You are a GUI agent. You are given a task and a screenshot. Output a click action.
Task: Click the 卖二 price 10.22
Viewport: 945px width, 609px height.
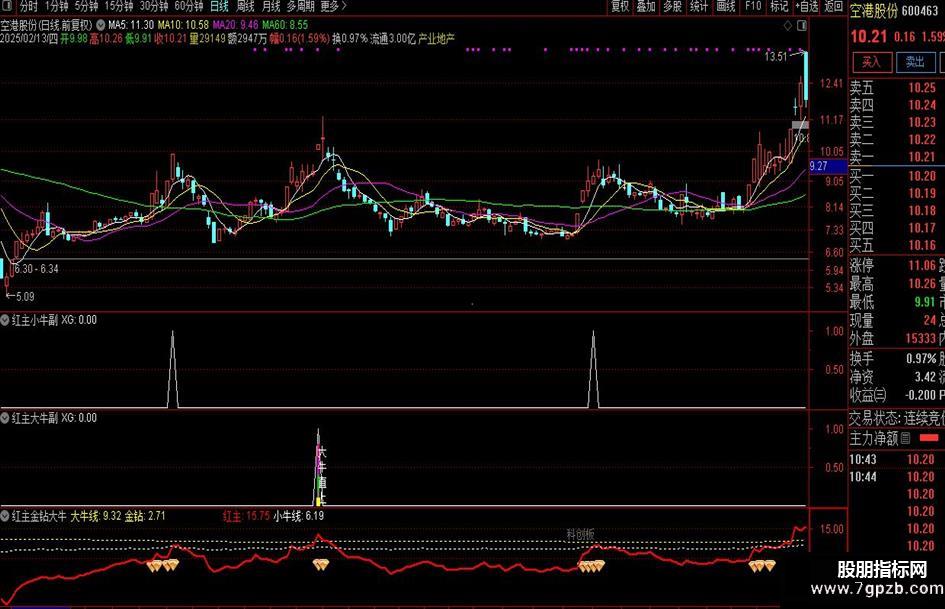click(x=922, y=140)
